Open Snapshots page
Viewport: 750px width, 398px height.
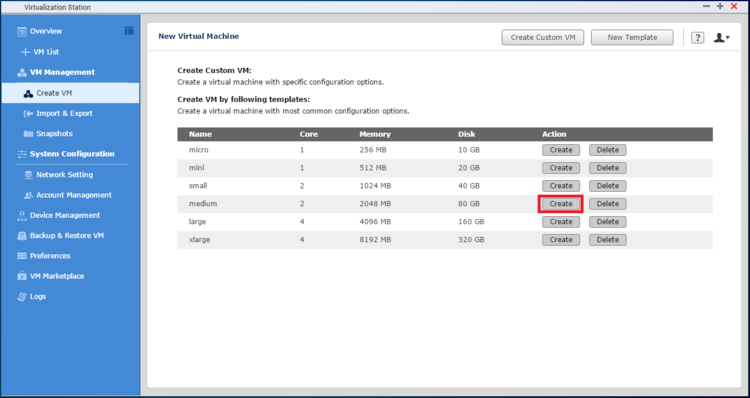55,133
